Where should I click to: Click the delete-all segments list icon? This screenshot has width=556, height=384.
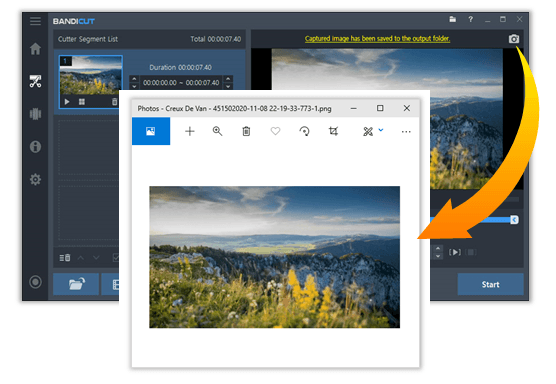pyautogui.click(x=65, y=258)
